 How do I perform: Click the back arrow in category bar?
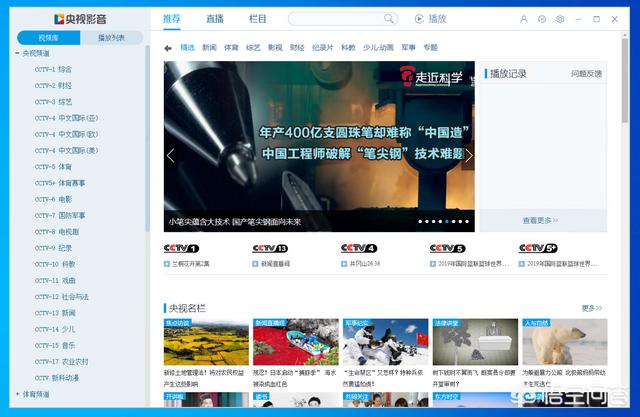168,48
